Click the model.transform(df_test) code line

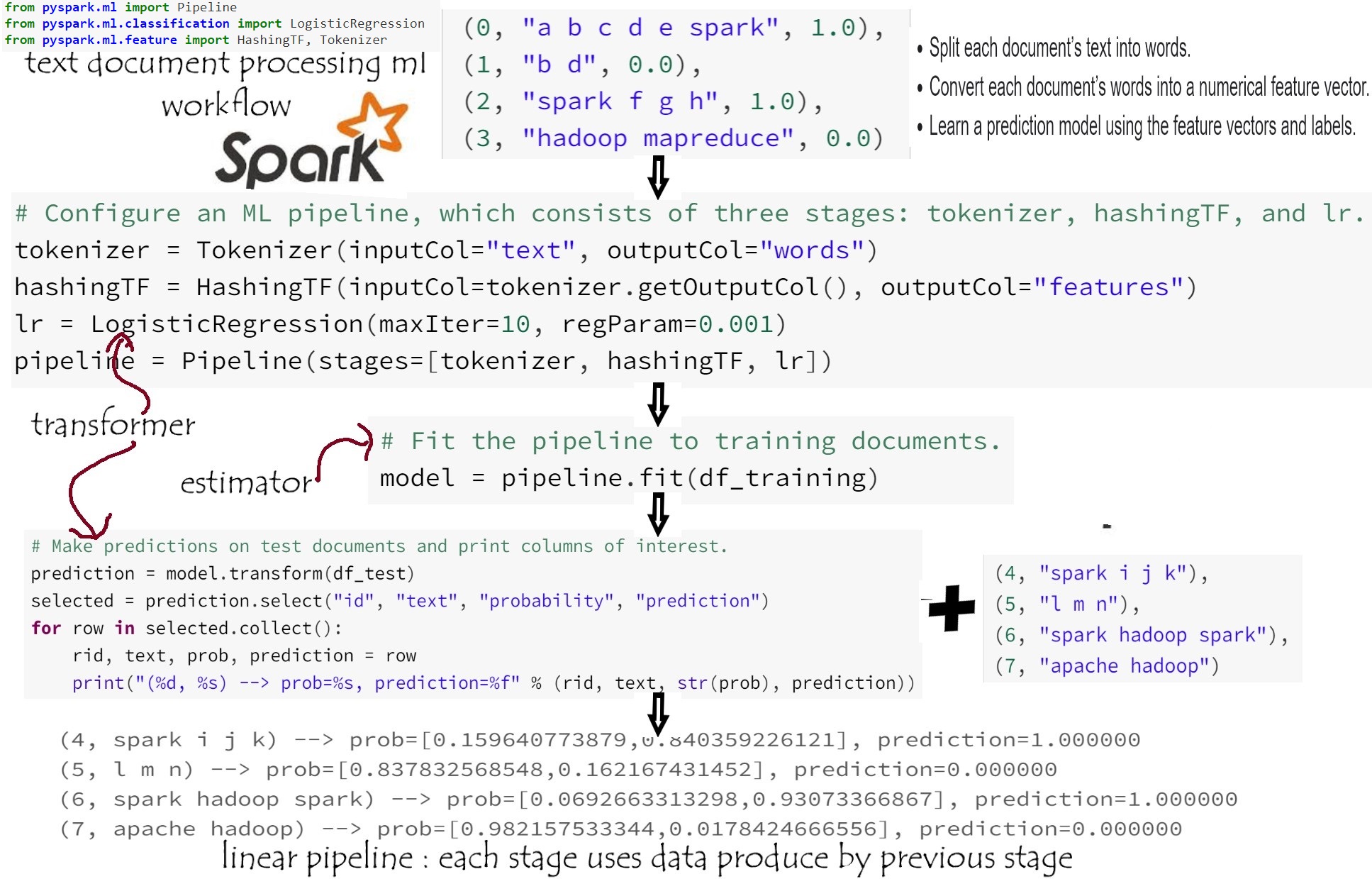222,573
